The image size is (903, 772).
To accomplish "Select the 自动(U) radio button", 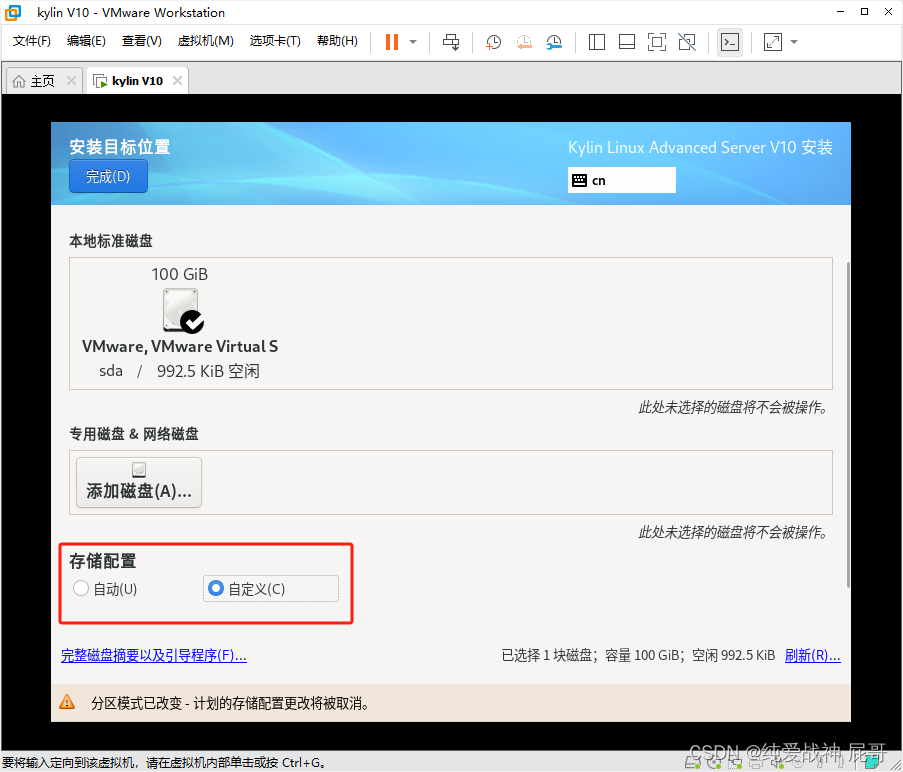I will (x=81, y=588).
